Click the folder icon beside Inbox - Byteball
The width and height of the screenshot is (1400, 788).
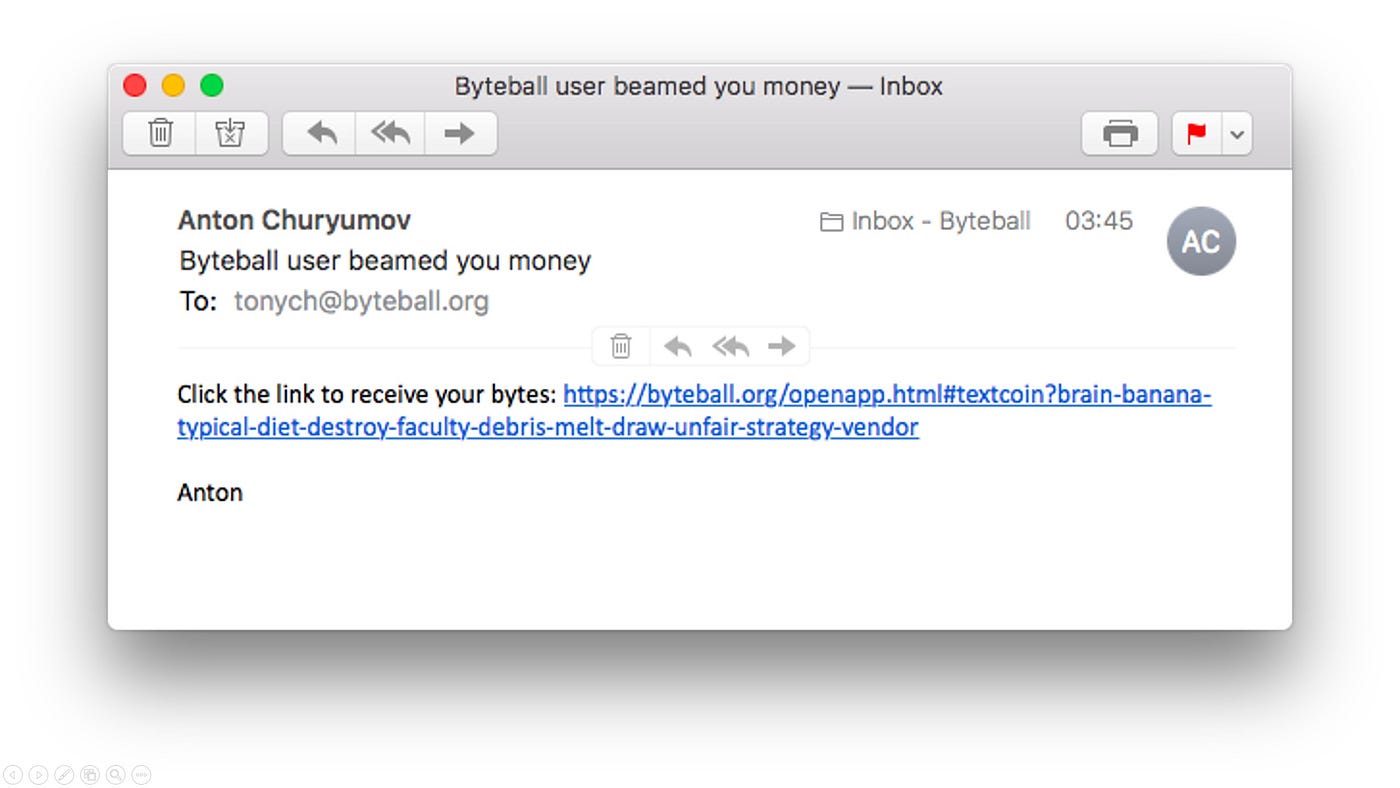point(831,222)
